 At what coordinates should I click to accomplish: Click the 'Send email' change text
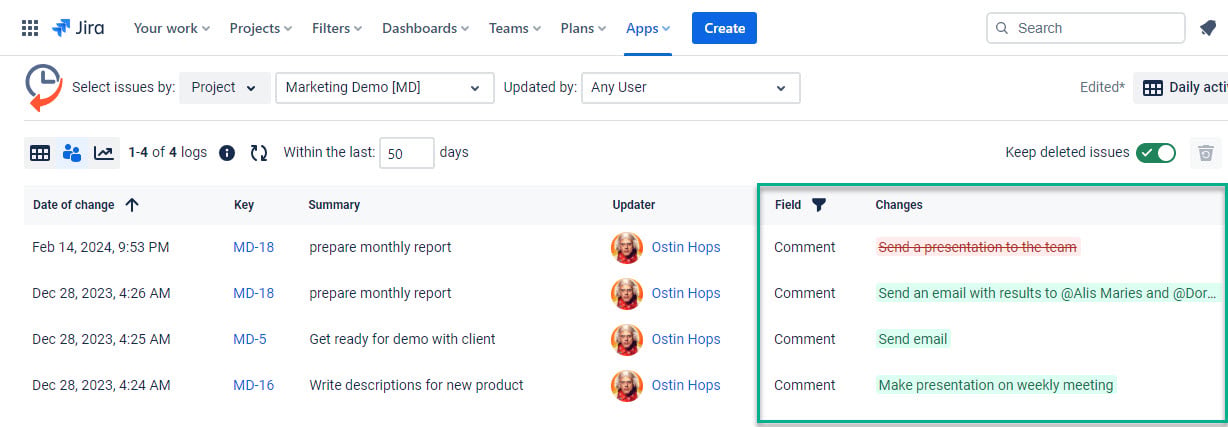[913, 339]
